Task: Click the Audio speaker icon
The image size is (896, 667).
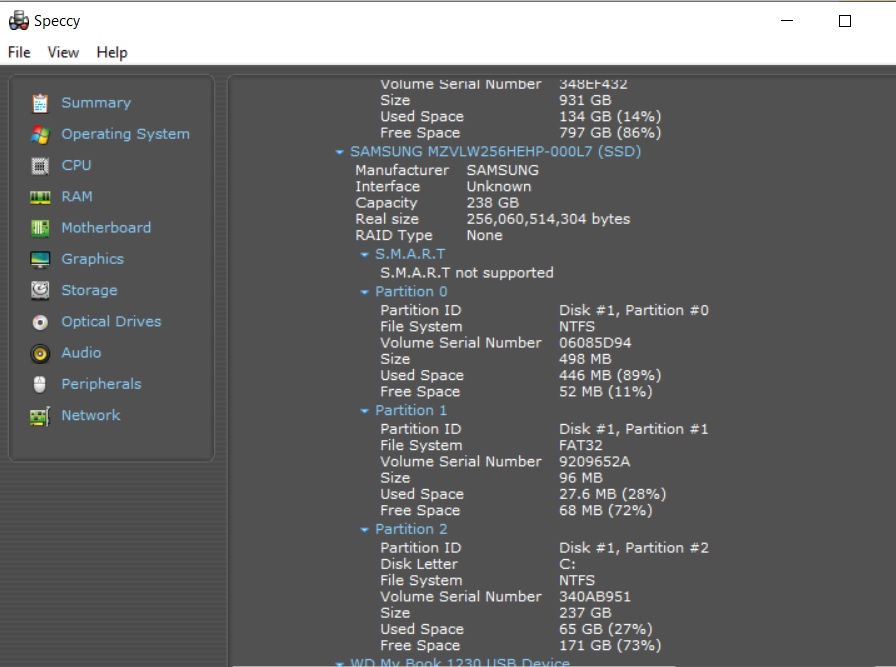Action: coord(40,353)
